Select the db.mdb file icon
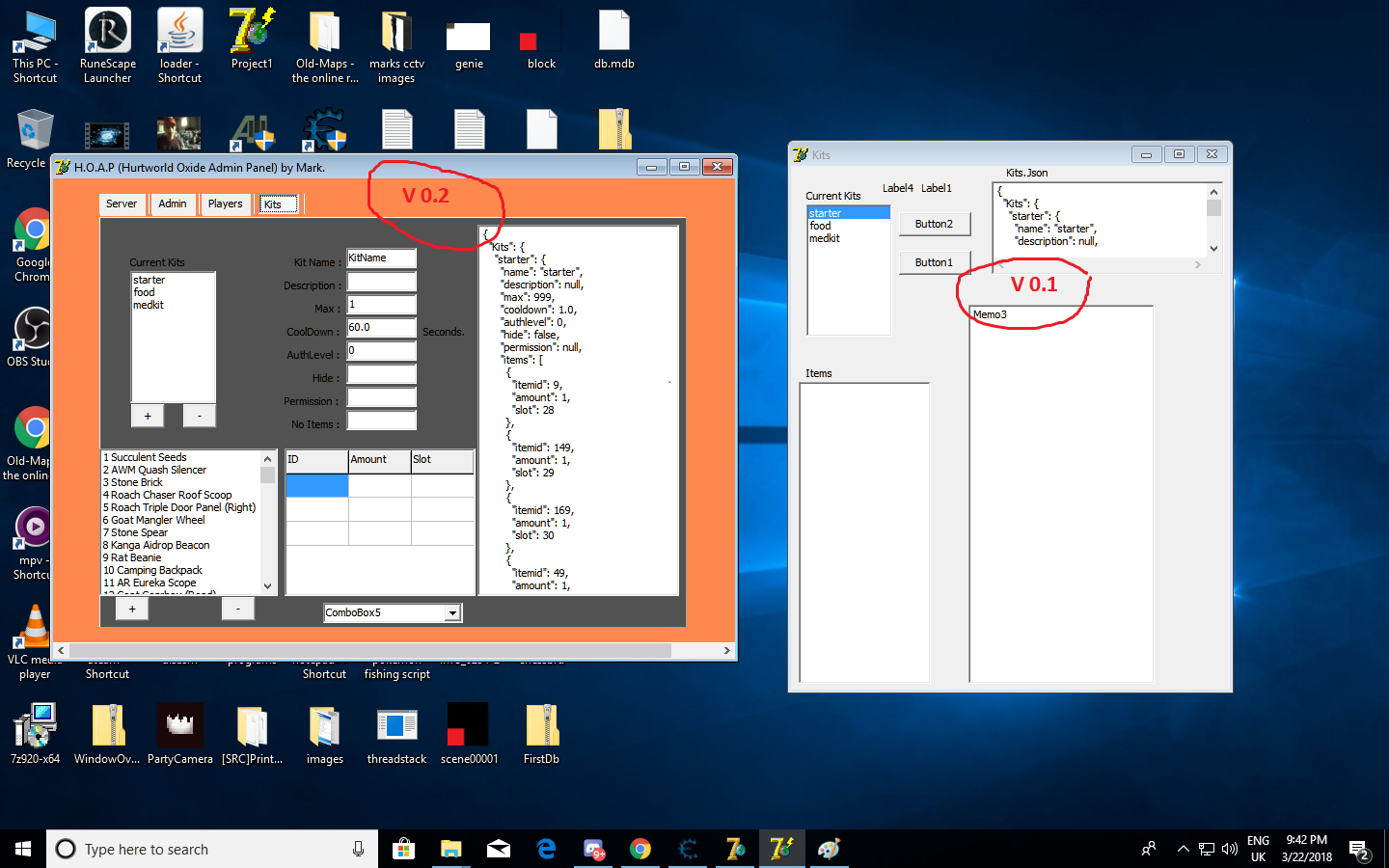 614,32
